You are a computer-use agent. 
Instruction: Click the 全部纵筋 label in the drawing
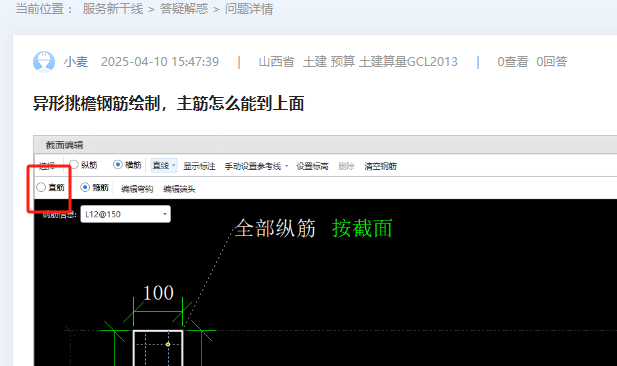(x=275, y=228)
